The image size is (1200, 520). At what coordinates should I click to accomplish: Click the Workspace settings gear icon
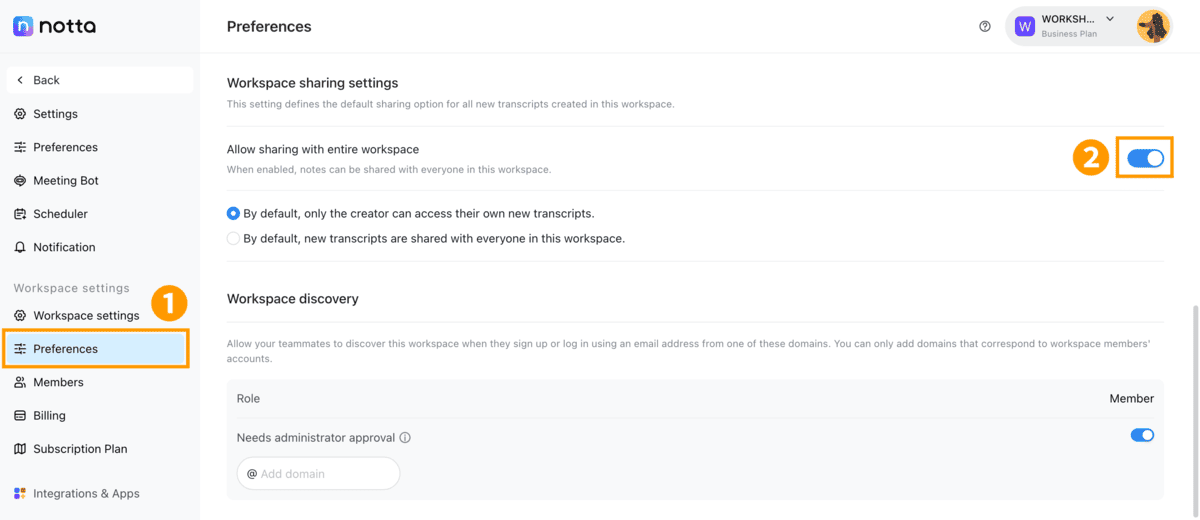(x=20, y=315)
